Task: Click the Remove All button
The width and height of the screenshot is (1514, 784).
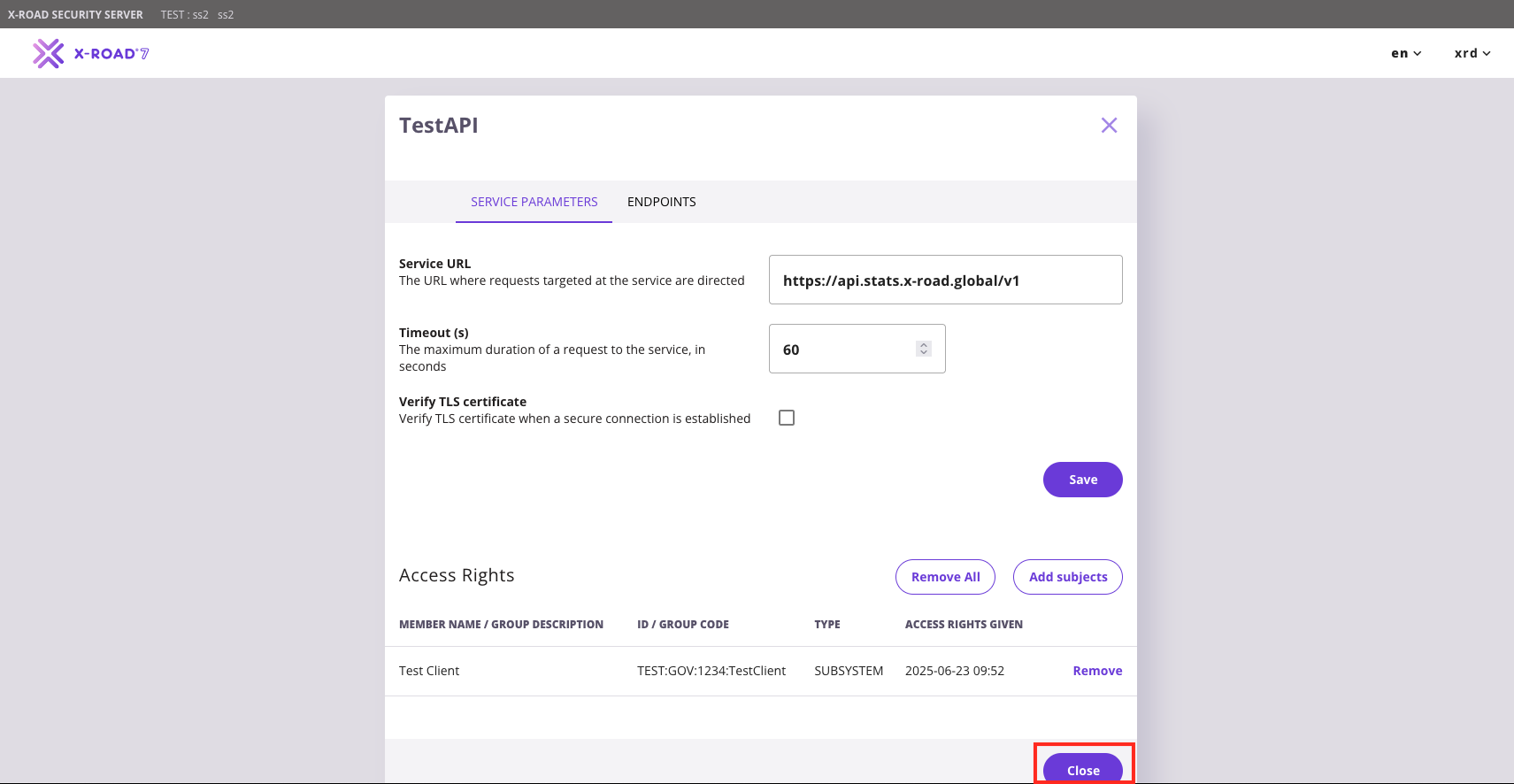Action: [945, 577]
